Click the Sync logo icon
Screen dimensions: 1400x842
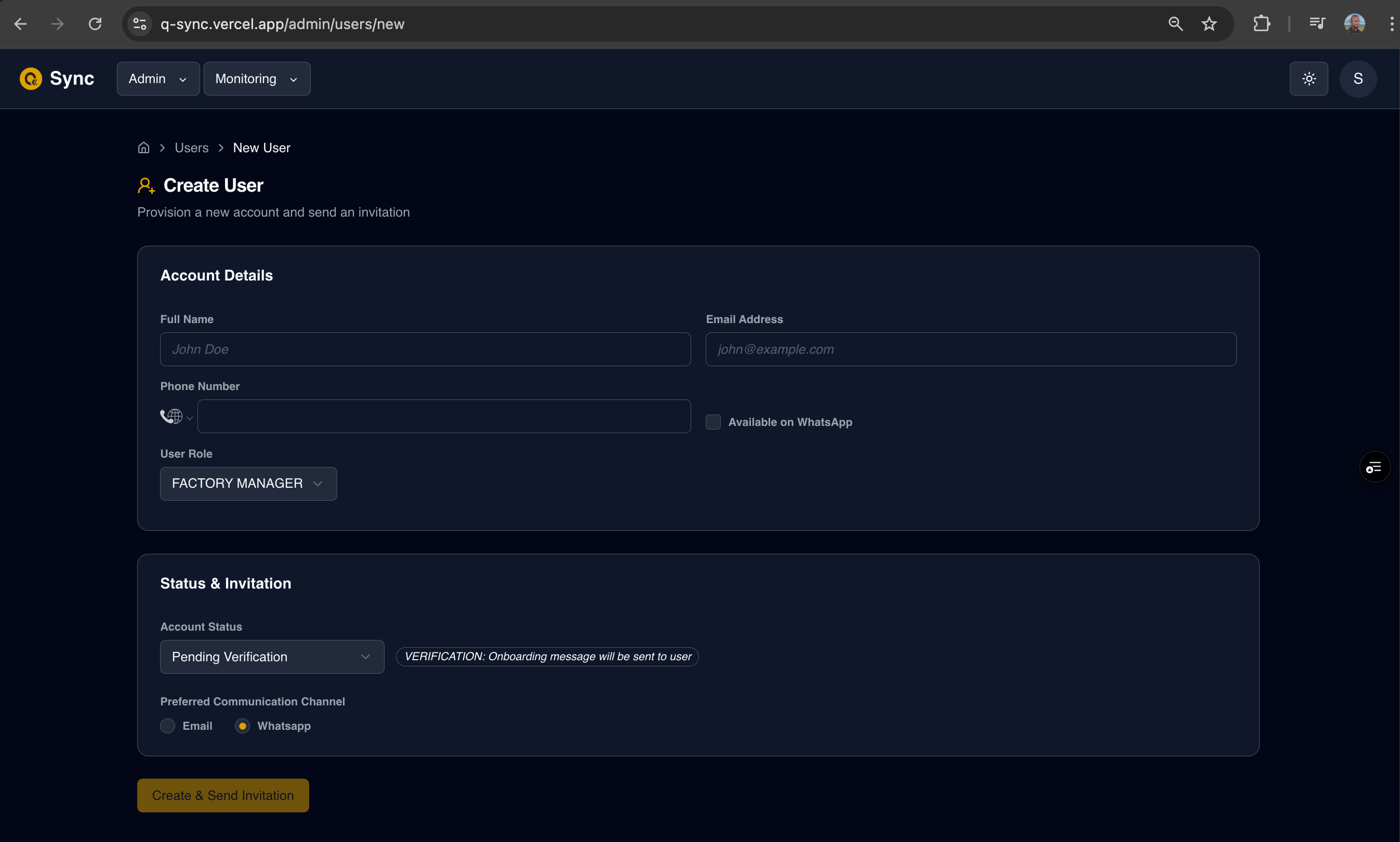[30, 78]
